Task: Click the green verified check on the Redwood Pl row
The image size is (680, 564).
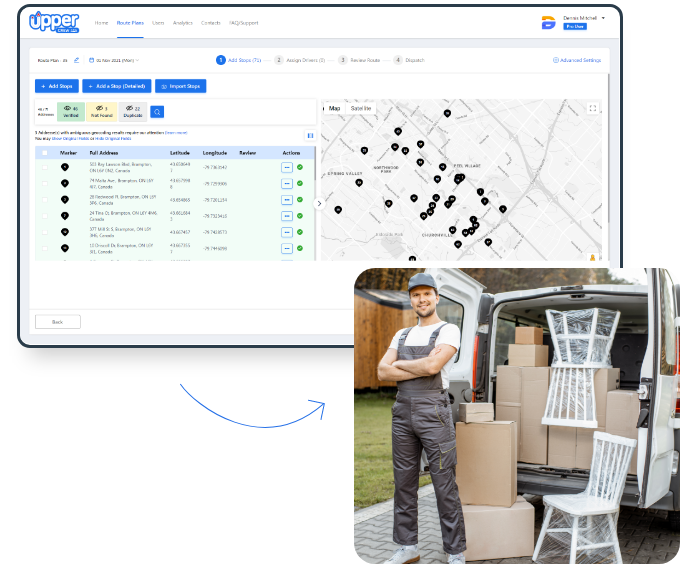Action: pyautogui.click(x=300, y=200)
